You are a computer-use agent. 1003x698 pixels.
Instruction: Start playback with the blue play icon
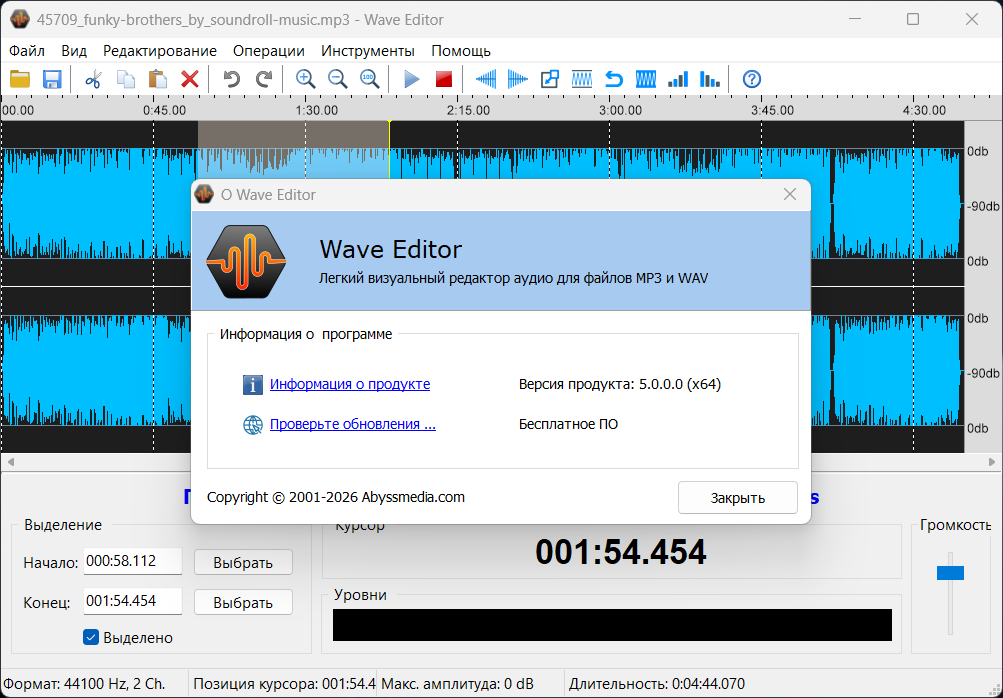(x=412, y=79)
